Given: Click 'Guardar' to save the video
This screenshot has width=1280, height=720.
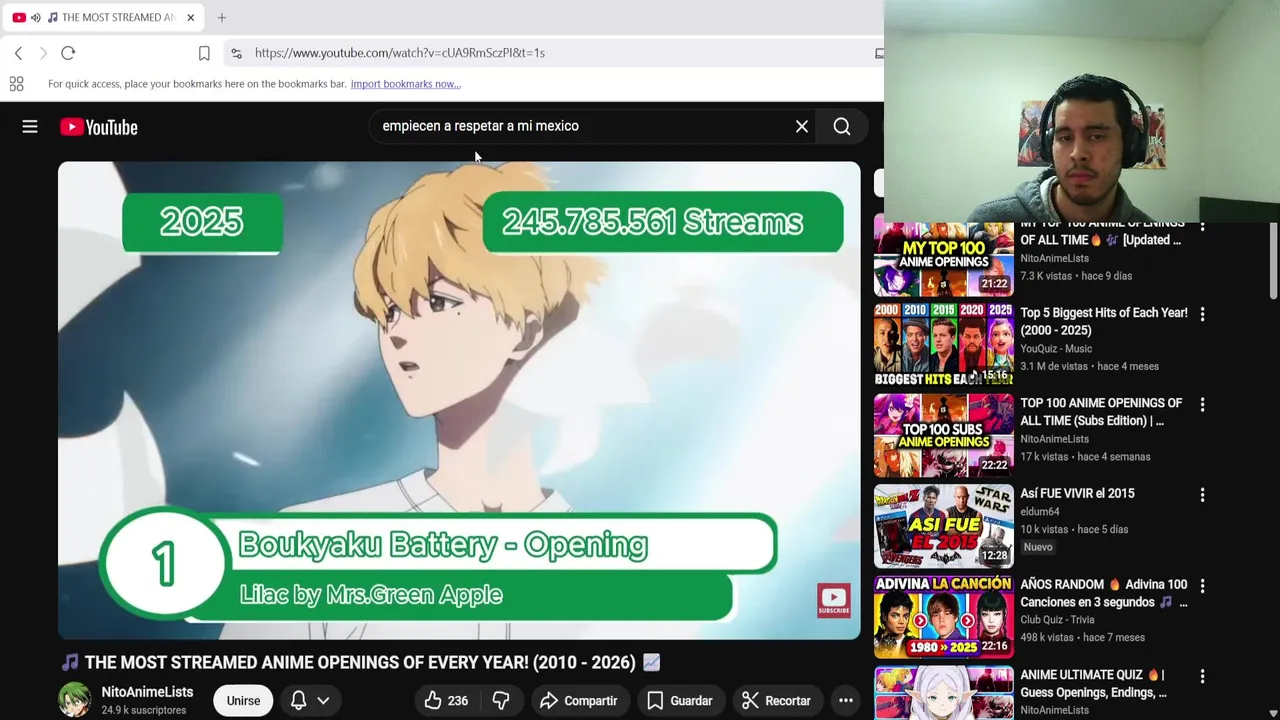Looking at the screenshot, I should tap(680, 701).
